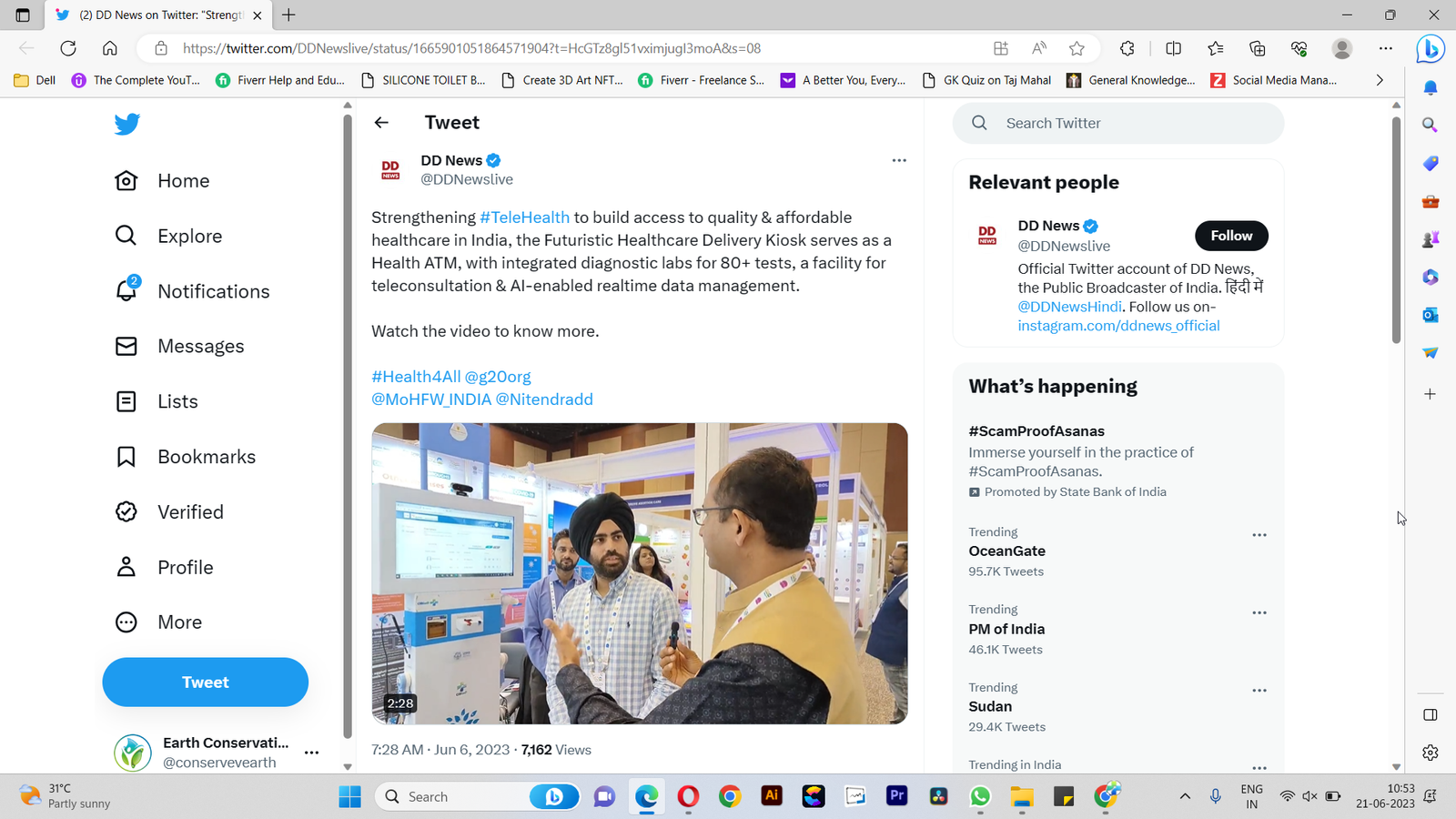1456x819 pixels.
Task: Open options dots for the Sudan trend
Action: [x=1259, y=691]
